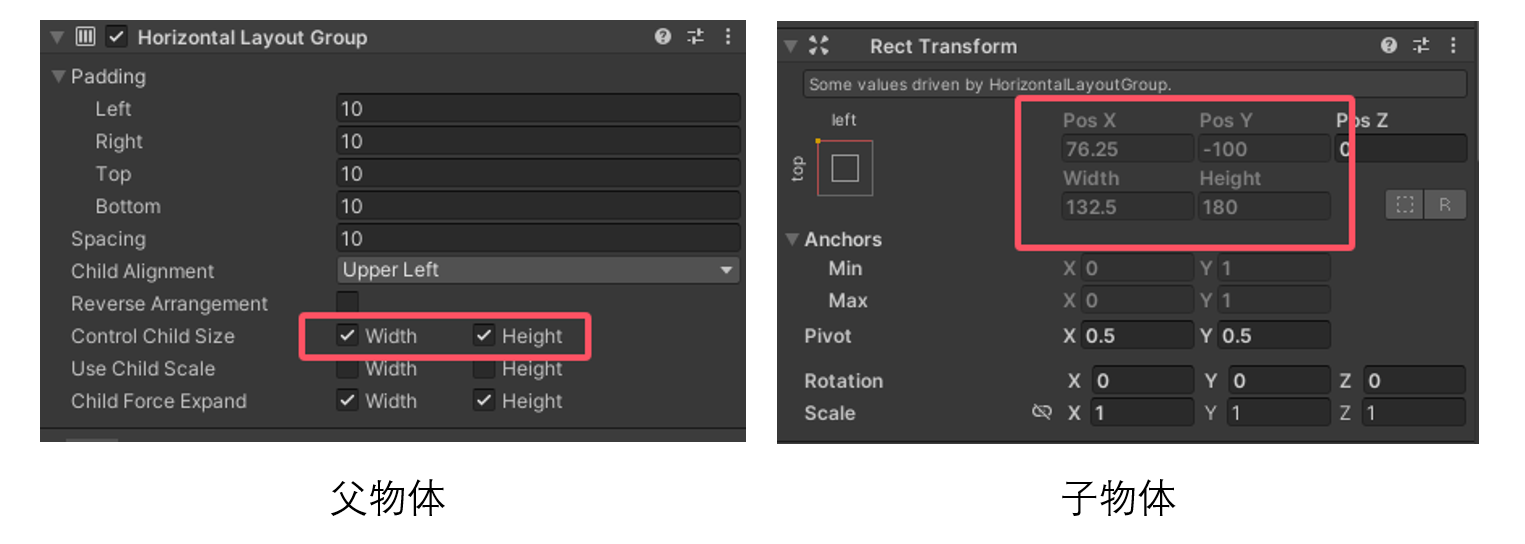The image size is (1525, 544).
Task: Enable Reverse Arrangement checkbox
Action: (347, 302)
